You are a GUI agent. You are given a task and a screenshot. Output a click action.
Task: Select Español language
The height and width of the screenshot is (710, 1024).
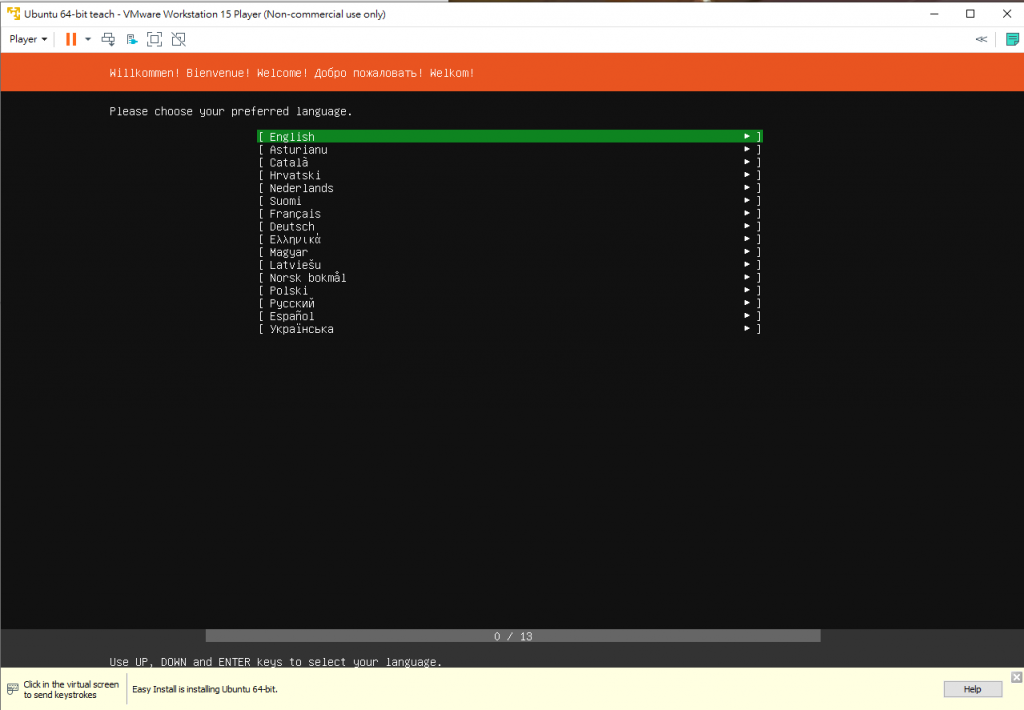pos(509,316)
